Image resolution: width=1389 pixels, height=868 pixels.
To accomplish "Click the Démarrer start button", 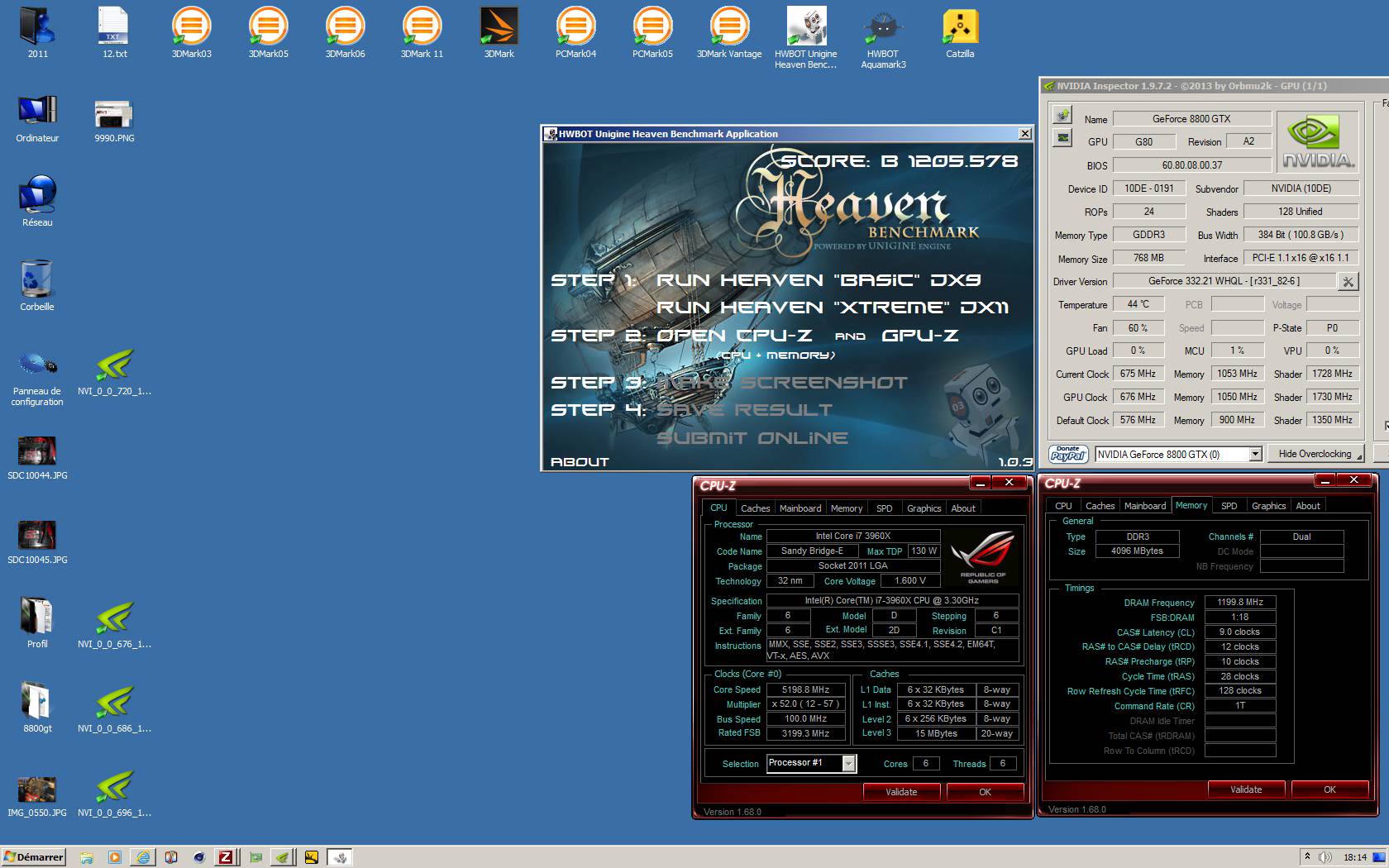I will click(x=34, y=857).
